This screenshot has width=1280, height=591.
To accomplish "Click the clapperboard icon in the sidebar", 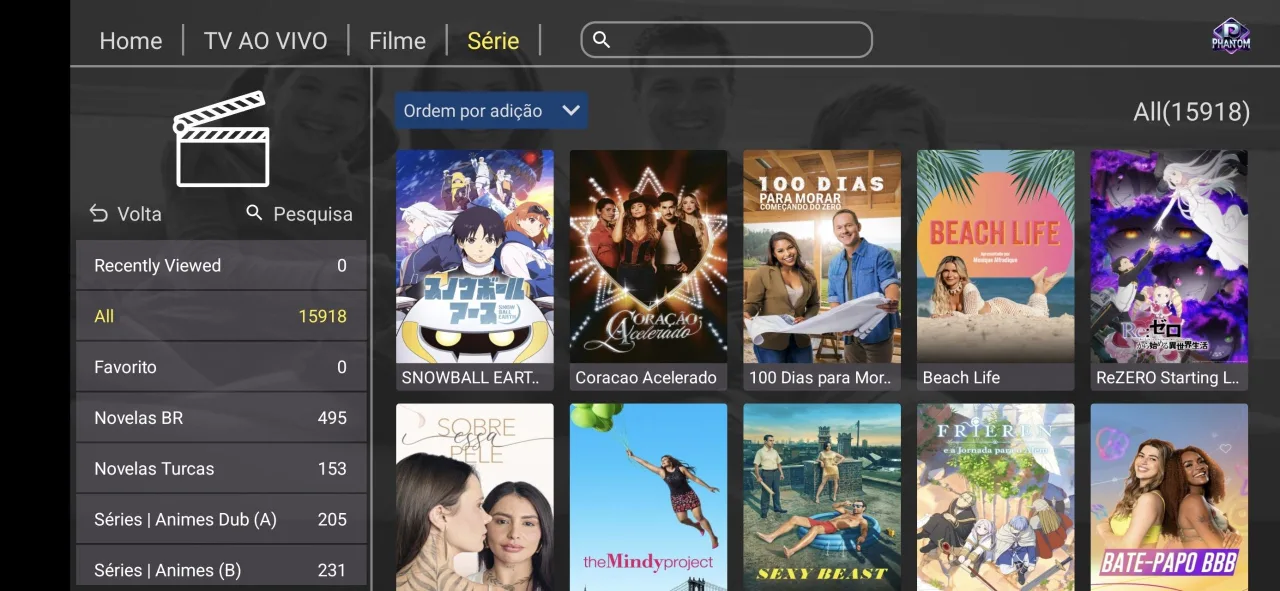I will (221, 139).
